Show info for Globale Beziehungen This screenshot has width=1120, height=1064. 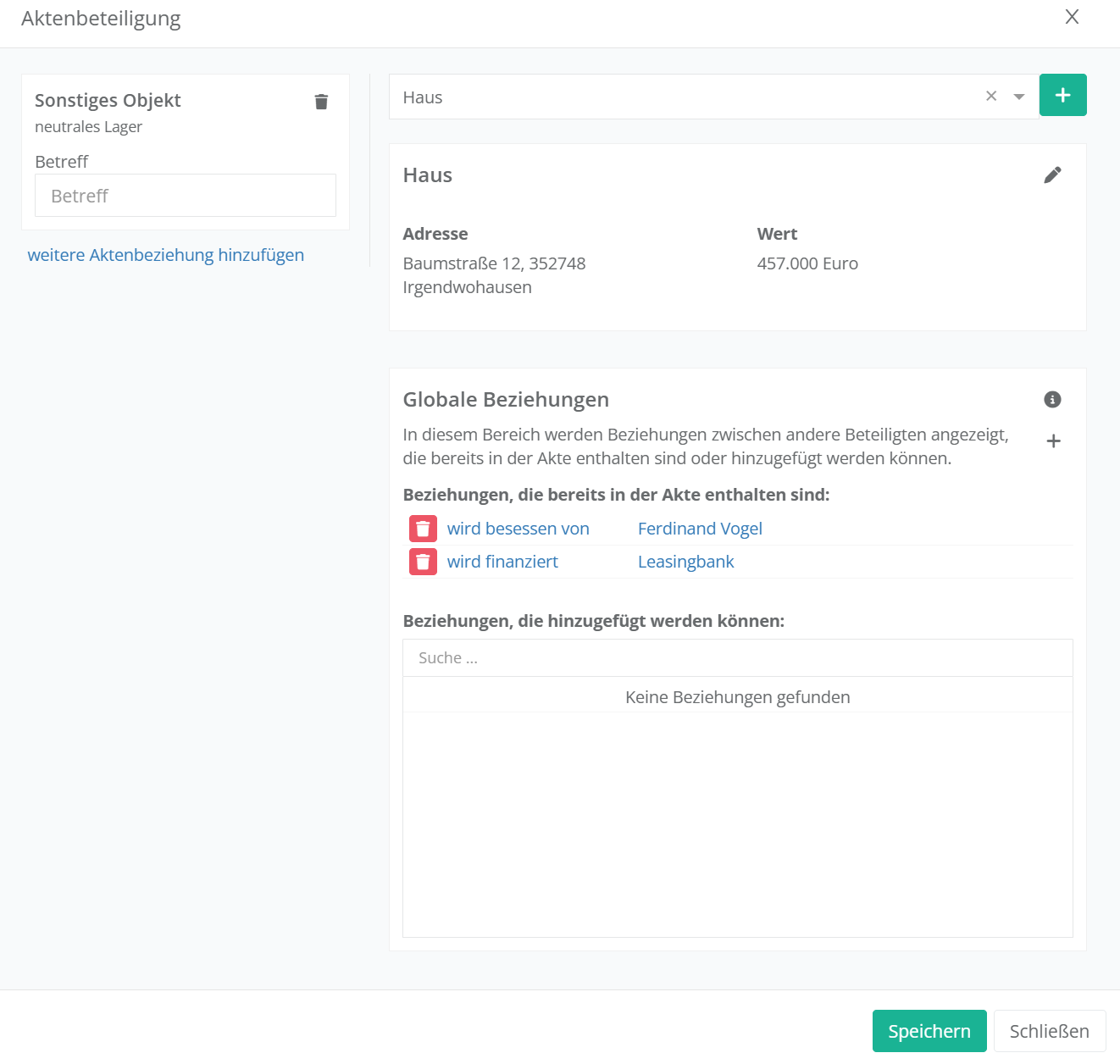(x=1052, y=400)
